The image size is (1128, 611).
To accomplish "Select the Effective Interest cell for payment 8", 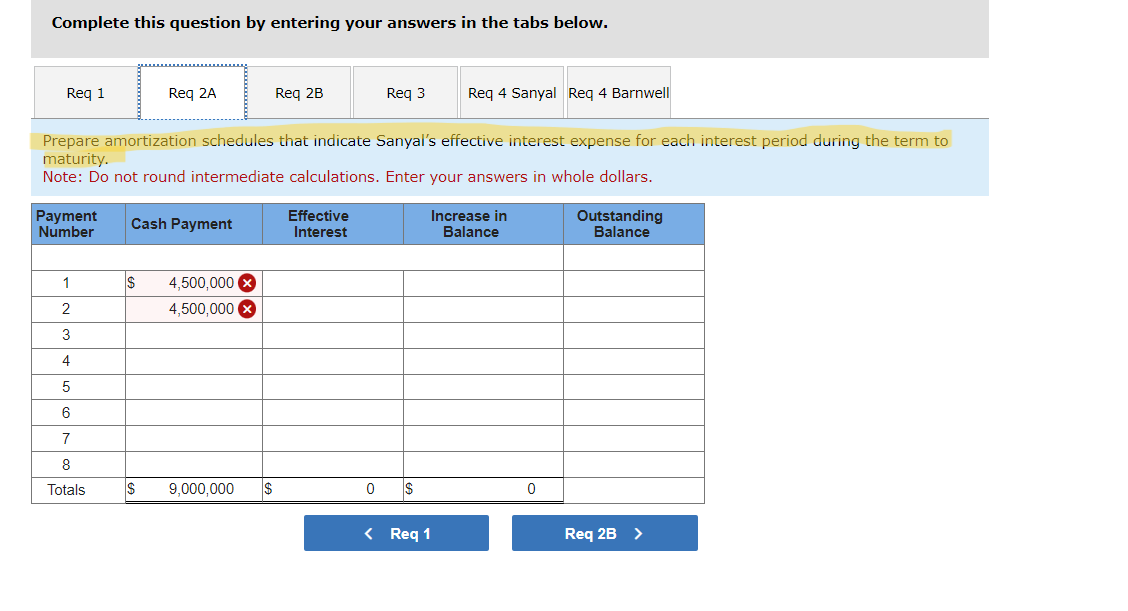I will [x=332, y=464].
